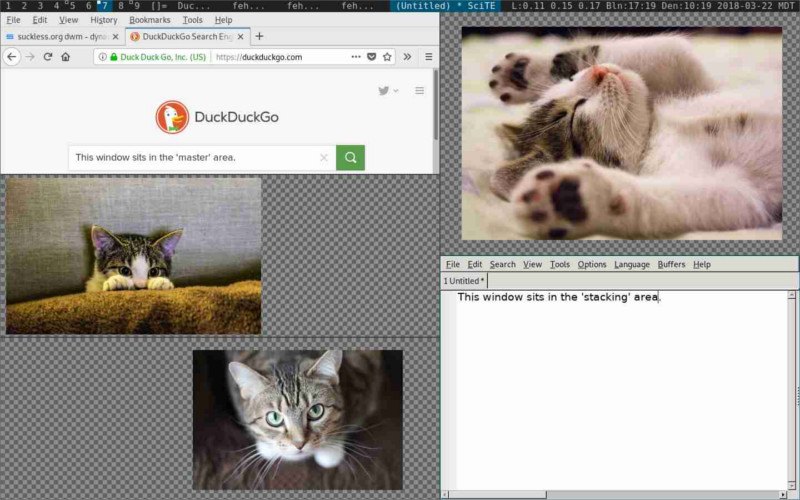Open new tab with plus button

[x=259, y=36]
